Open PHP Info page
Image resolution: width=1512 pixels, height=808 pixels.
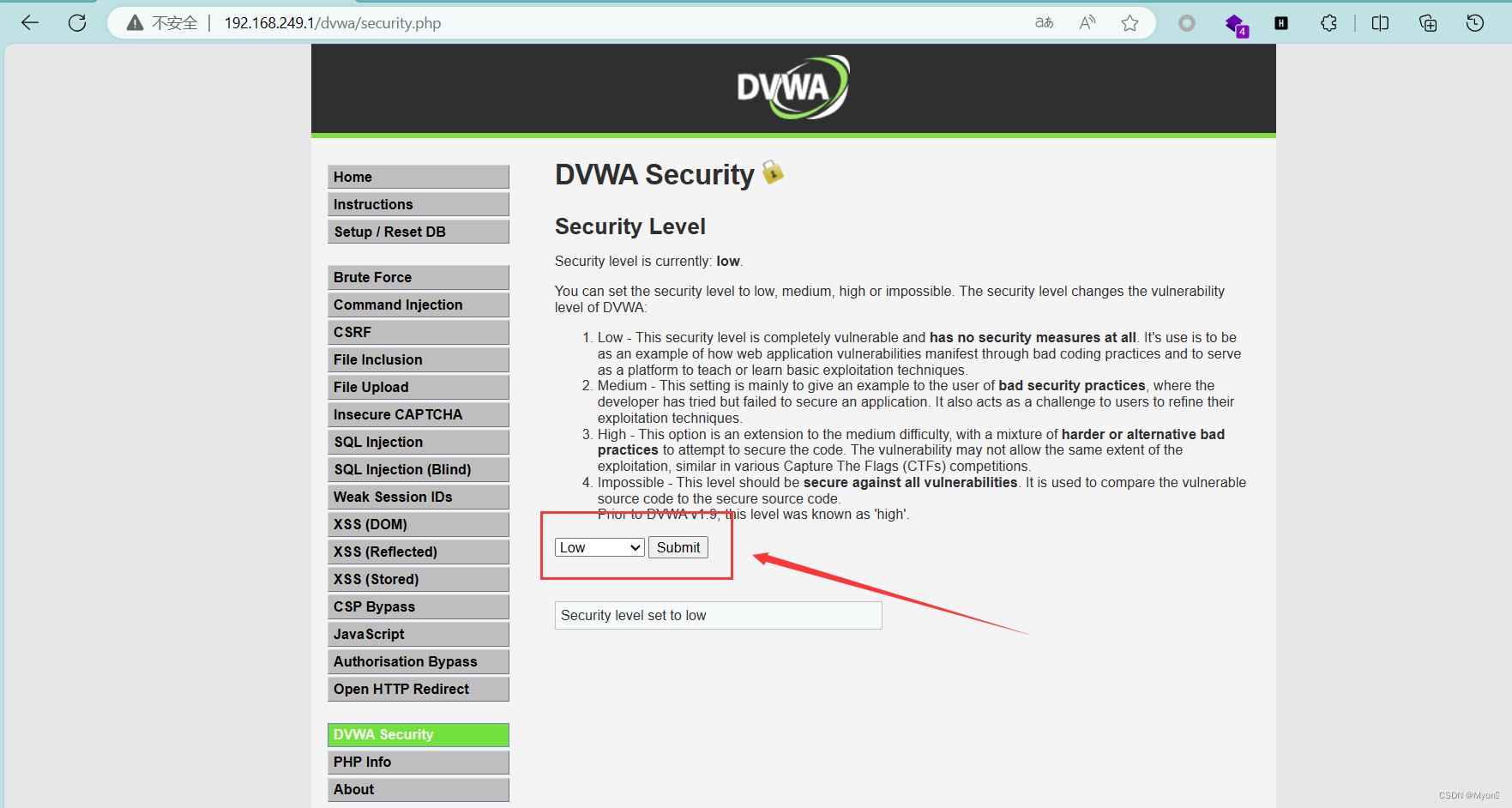pos(419,762)
